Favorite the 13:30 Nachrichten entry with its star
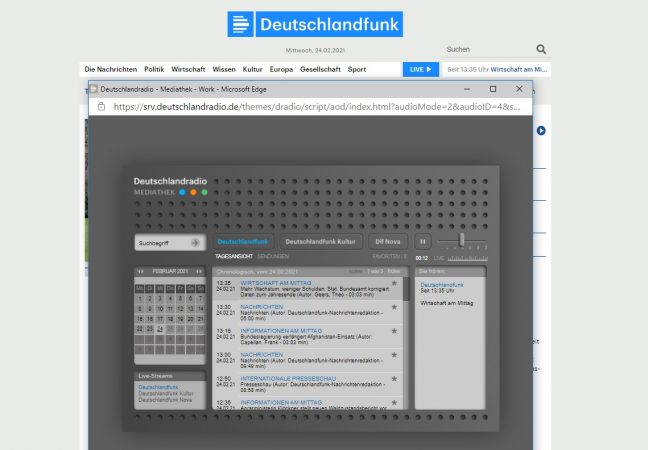Screen dimensions: 648x450 pos(394,307)
